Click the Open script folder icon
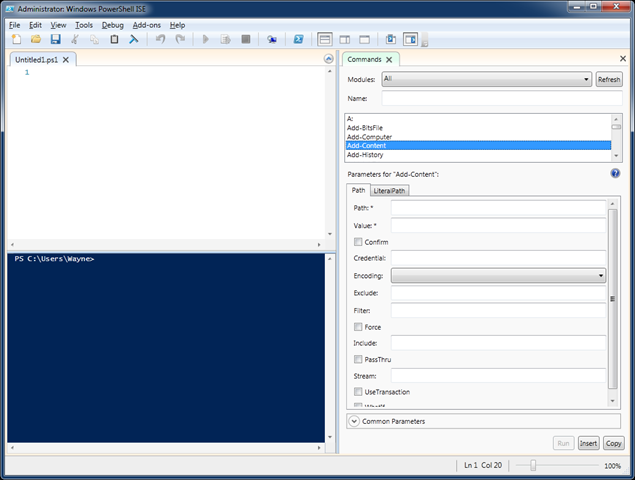This screenshot has width=635, height=480. click(x=35, y=40)
